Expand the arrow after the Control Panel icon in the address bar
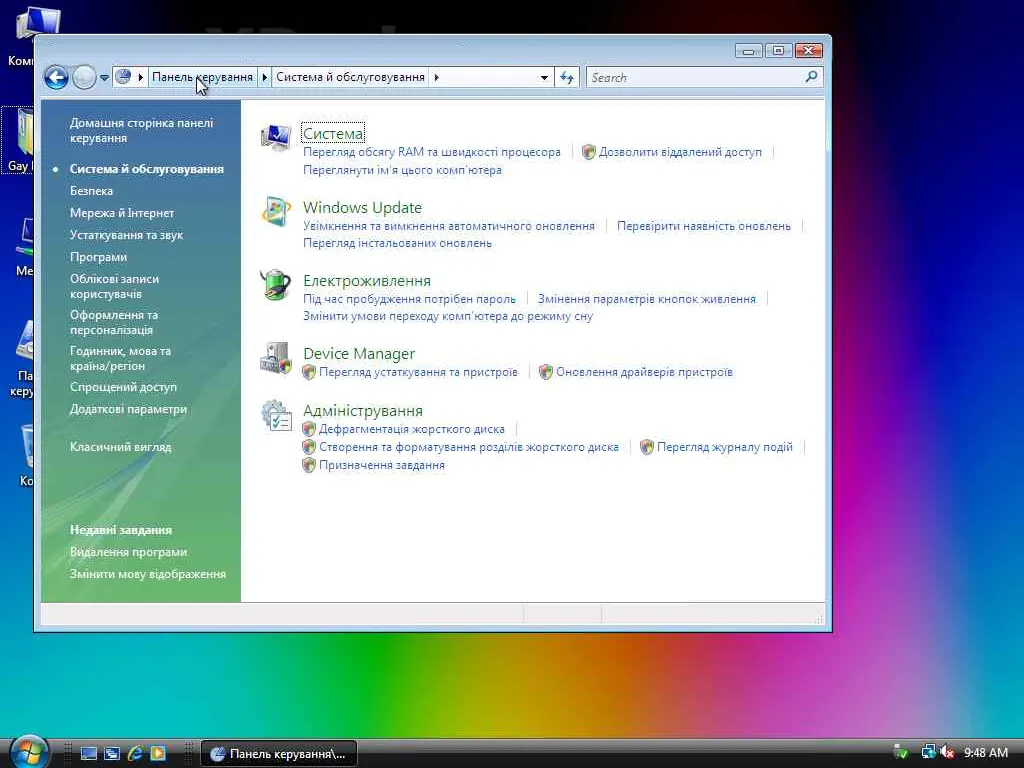The height and width of the screenshot is (768, 1024). [x=140, y=77]
